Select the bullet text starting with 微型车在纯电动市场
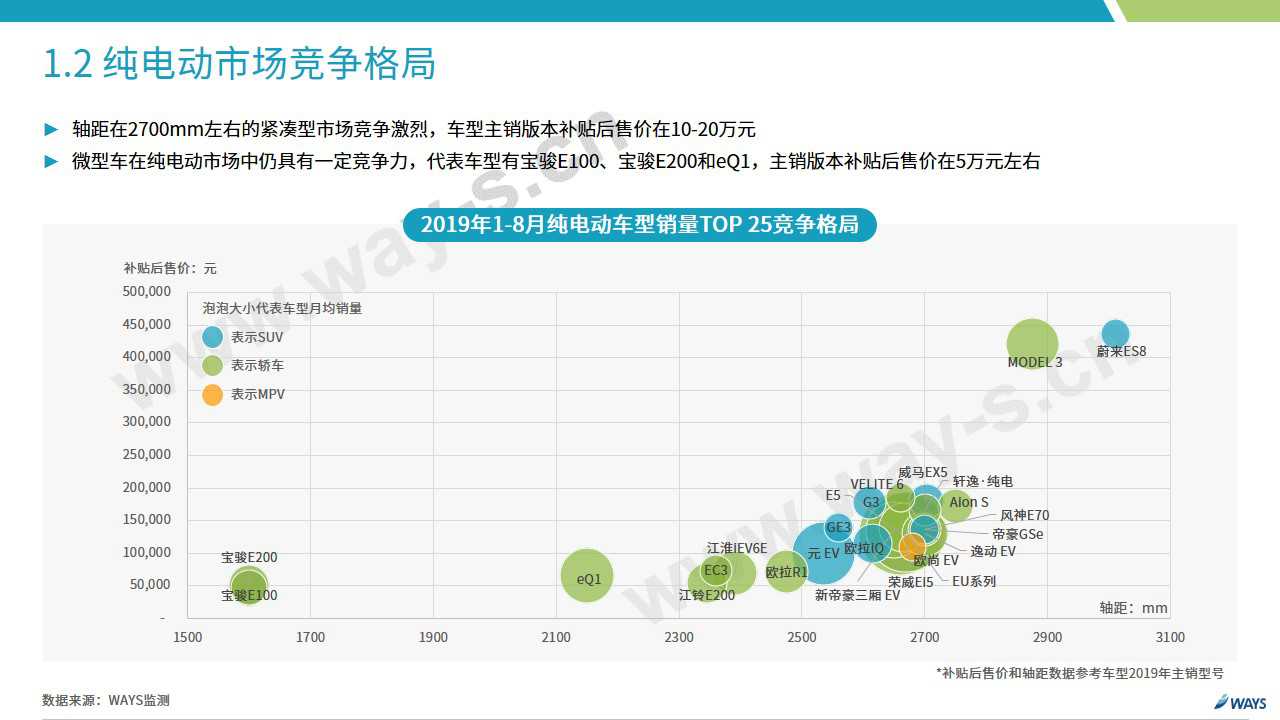Image resolution: width=1280 pixels, height=720 pixels. pyautogui.click(x=556, y=161)
